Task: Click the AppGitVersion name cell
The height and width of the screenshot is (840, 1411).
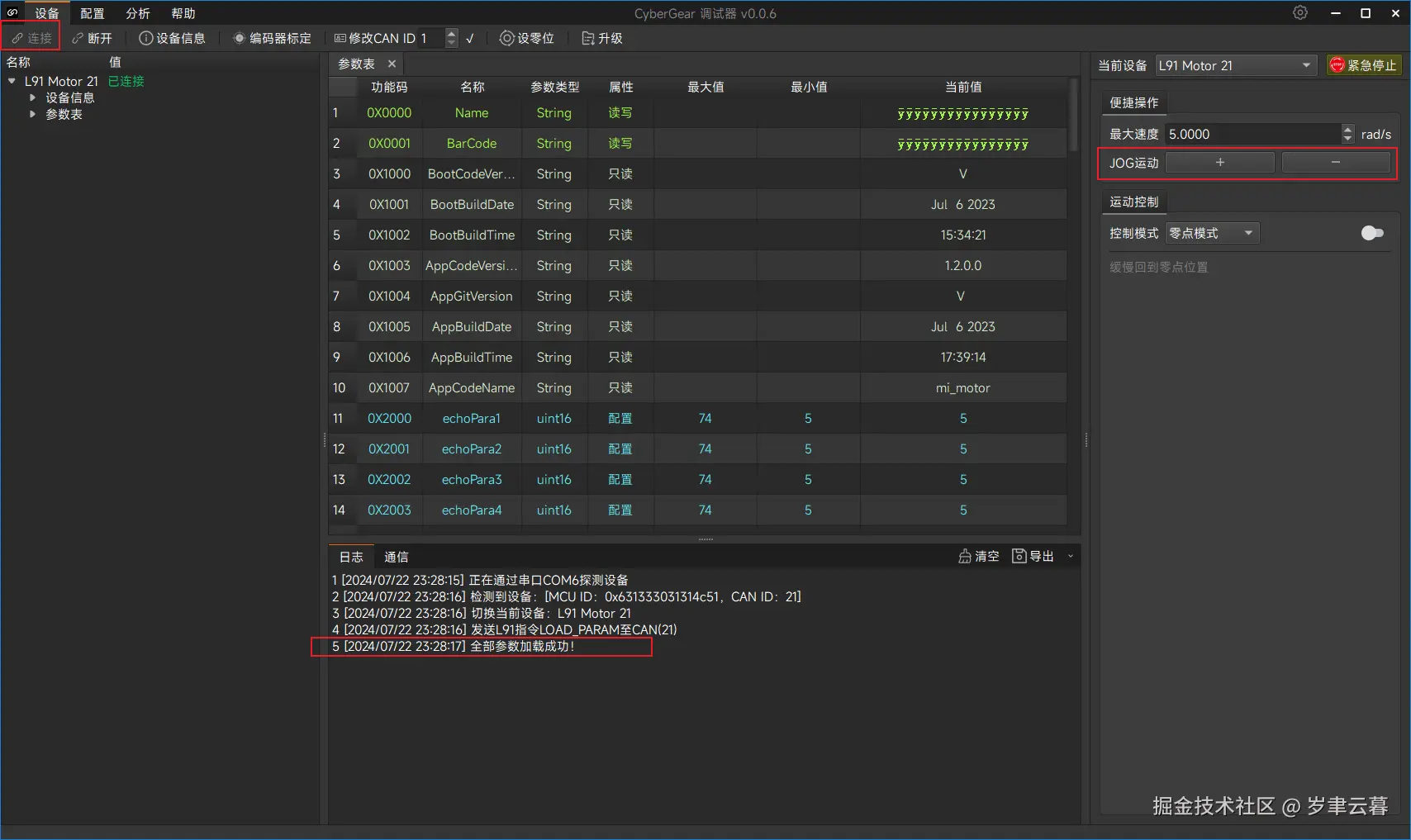Action: click(472, 297)
